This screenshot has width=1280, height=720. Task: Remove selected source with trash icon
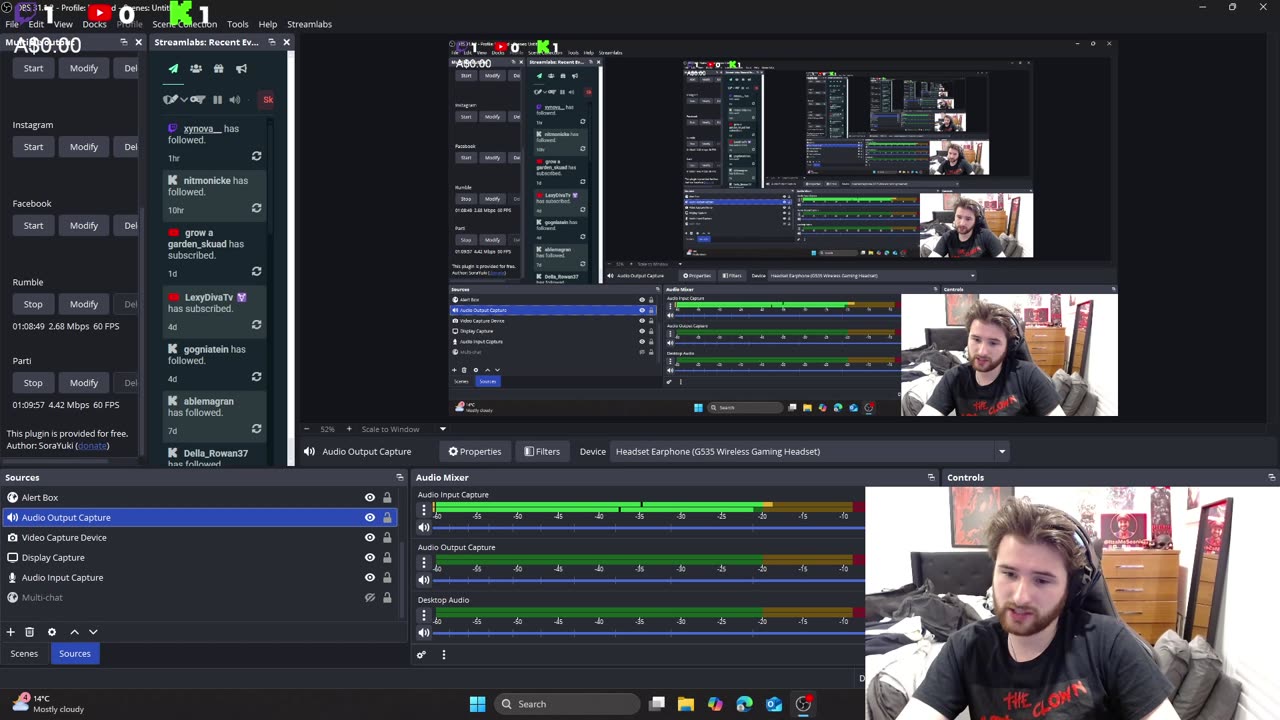tap(30, 632)
